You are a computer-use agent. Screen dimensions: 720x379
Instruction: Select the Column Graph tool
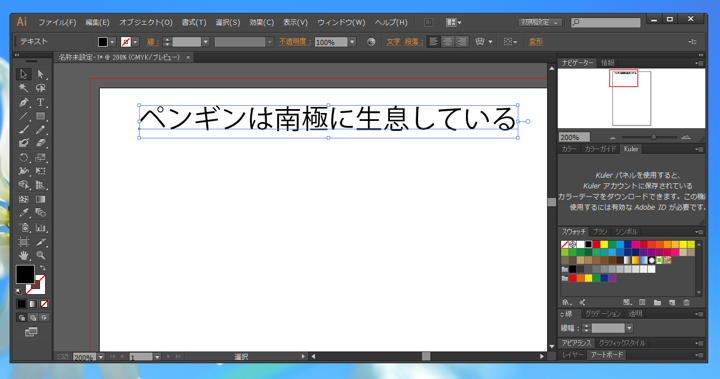[x=40, y=227]
